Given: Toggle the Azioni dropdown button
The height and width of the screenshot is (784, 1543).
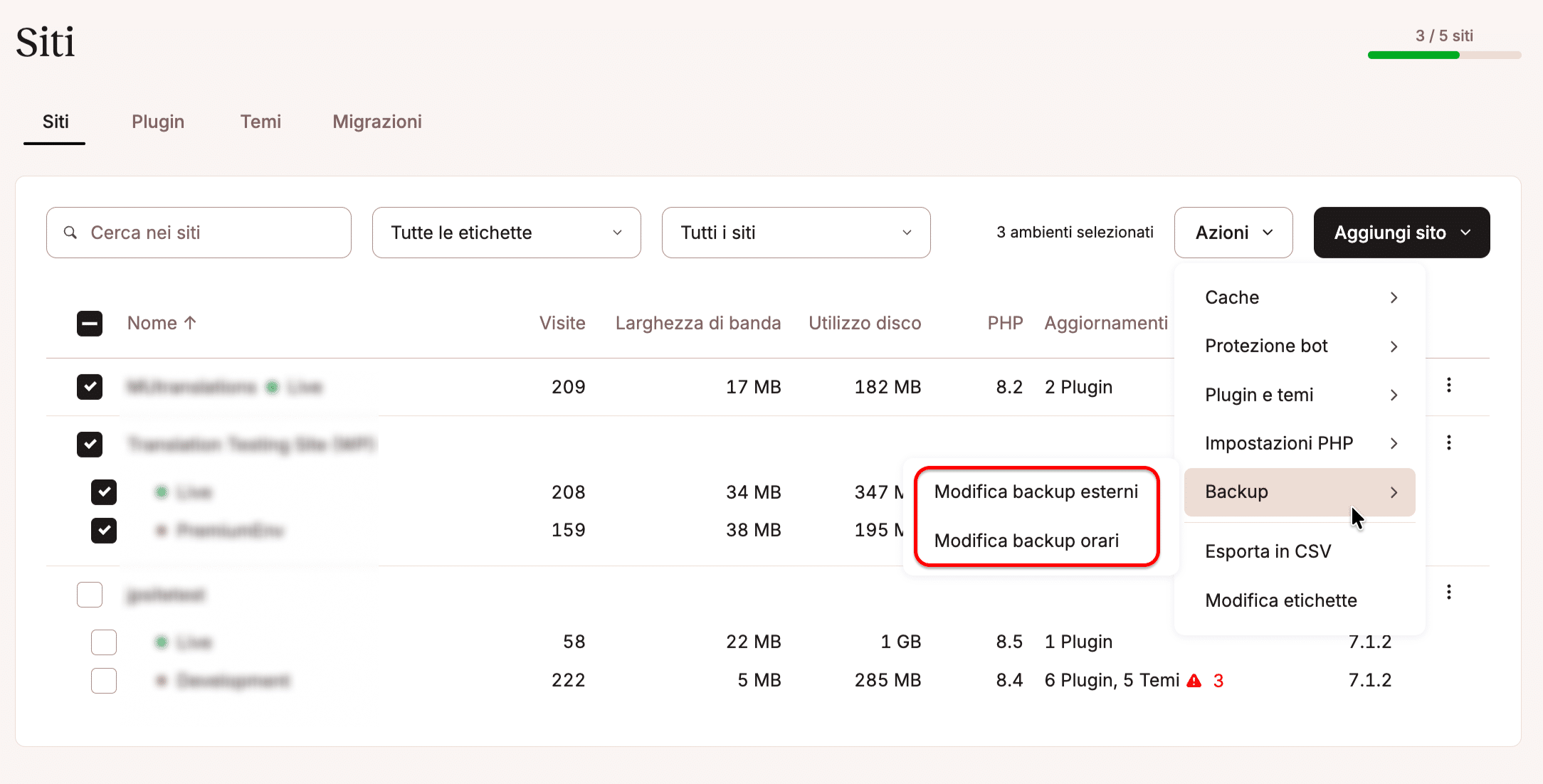Looking at the screenshot, I should coord(1233,233).
